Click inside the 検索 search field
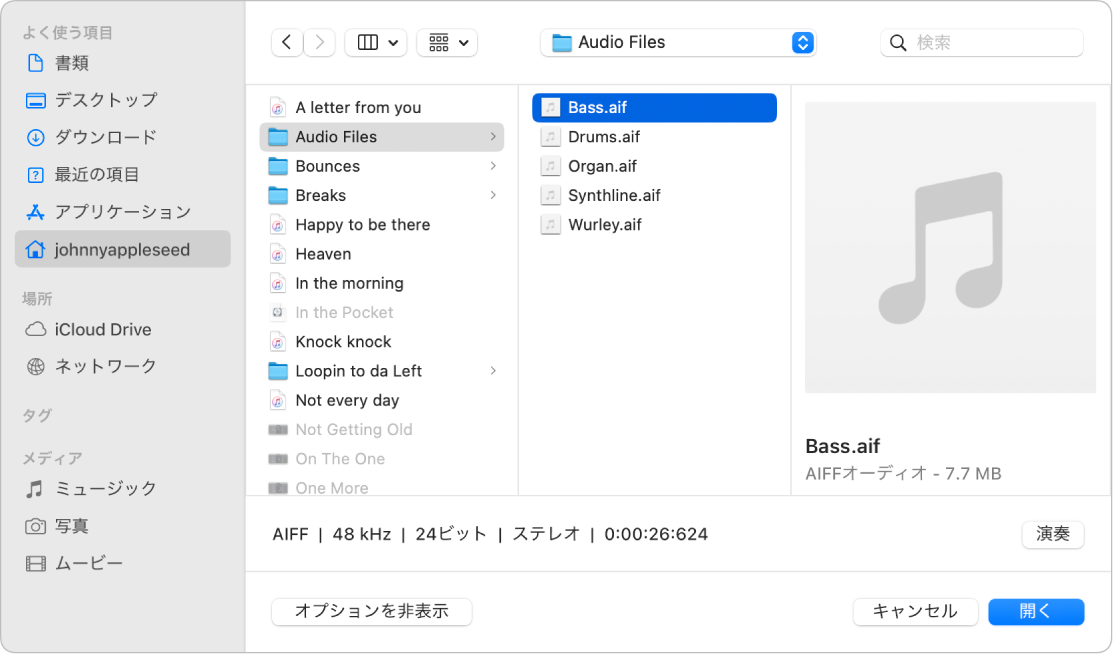This screenshot has height=654, width=1115. point(980,42)
